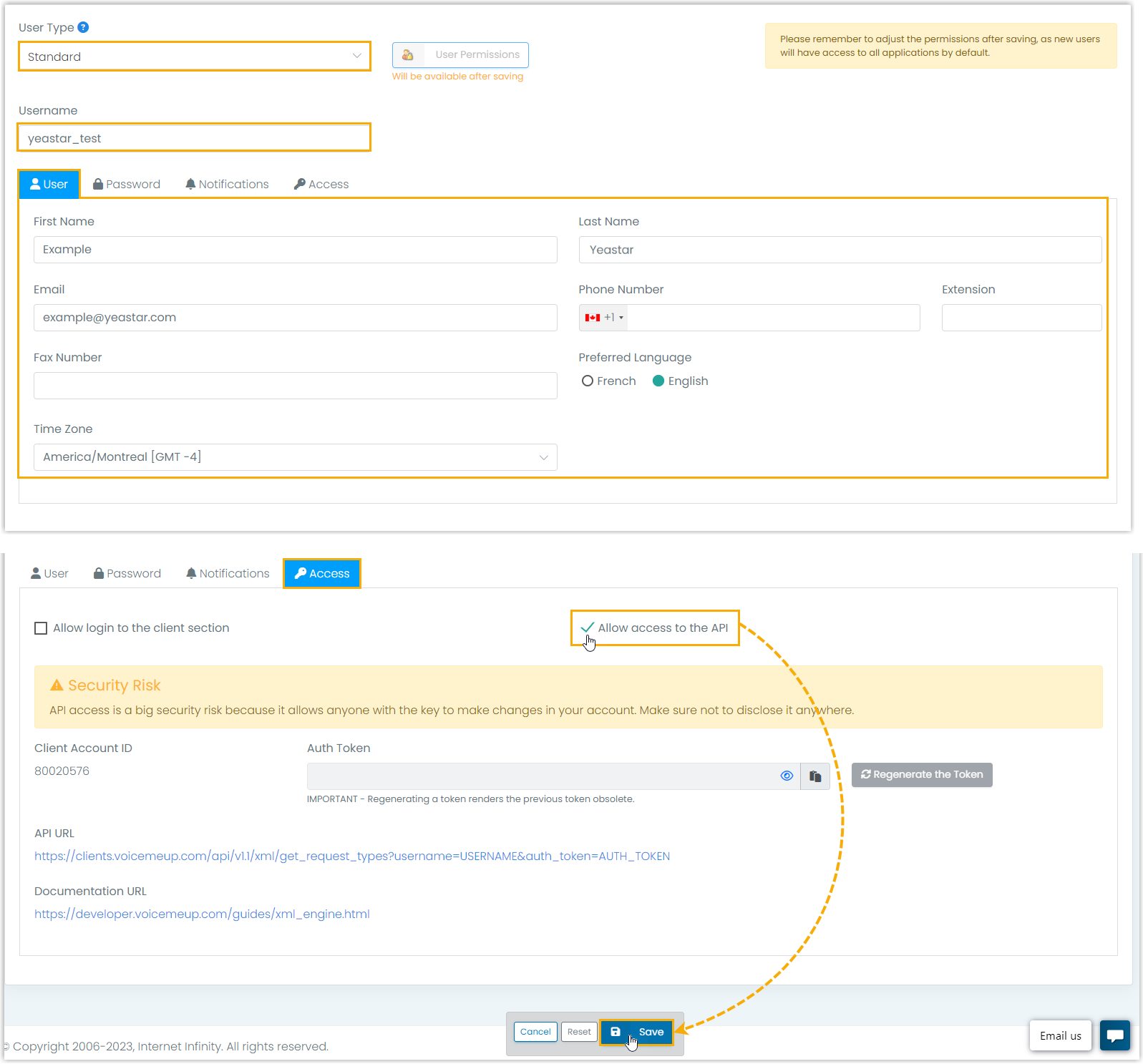1143x1064 pixels.
Task: Click the User Type help question icon
Action: point(83,27)
